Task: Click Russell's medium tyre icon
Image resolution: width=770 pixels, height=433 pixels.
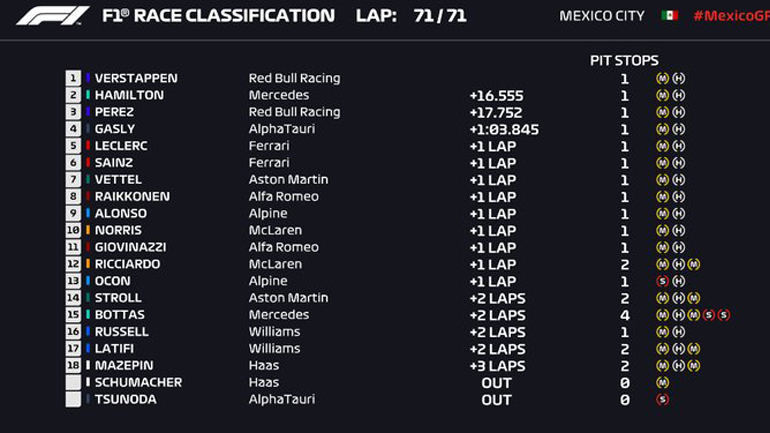Action: (662, 332)
